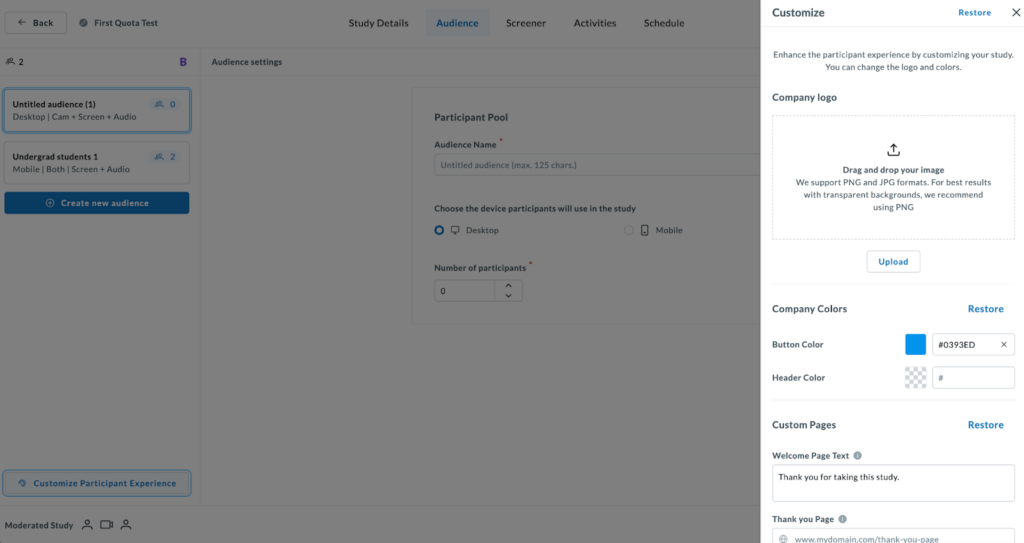Click the participants icon on Undergrad students 1 card
Screen dimensions: 1024x543
159,157
